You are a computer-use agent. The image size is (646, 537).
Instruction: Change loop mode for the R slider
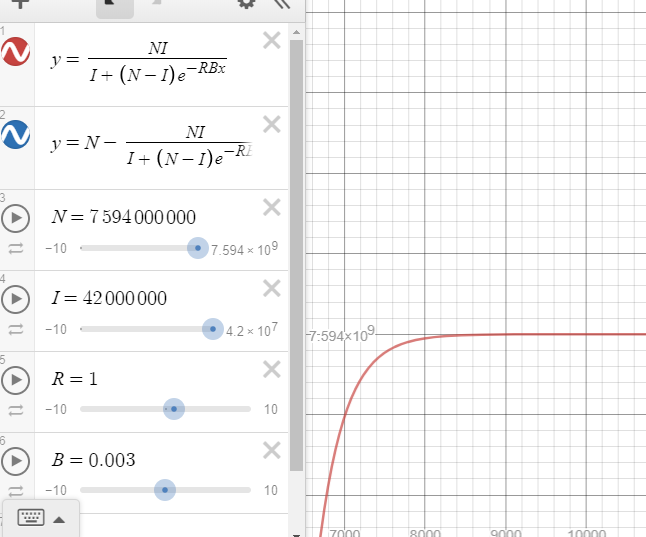pos(15,409)
